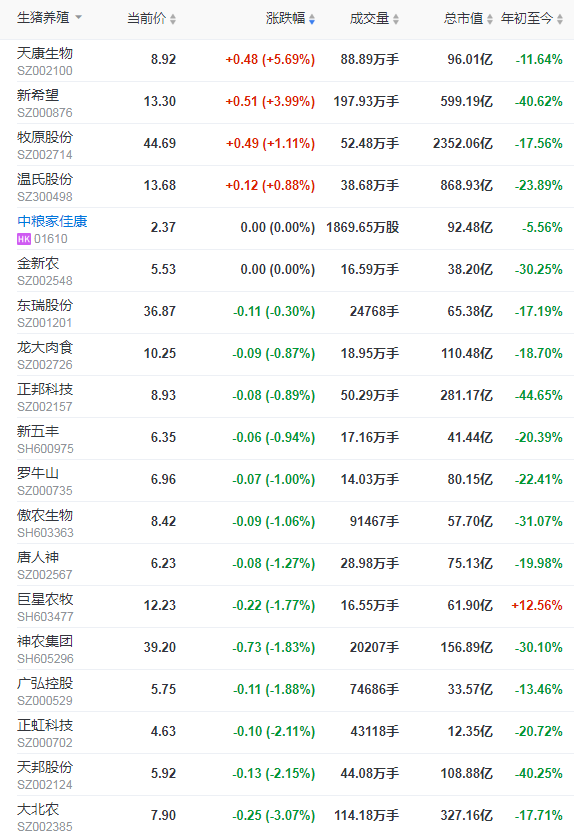Image resolution: width=574 pixels, height=834 pixels.
Task: Open the 巨星农牧 stock link
Action: point(45,599)
